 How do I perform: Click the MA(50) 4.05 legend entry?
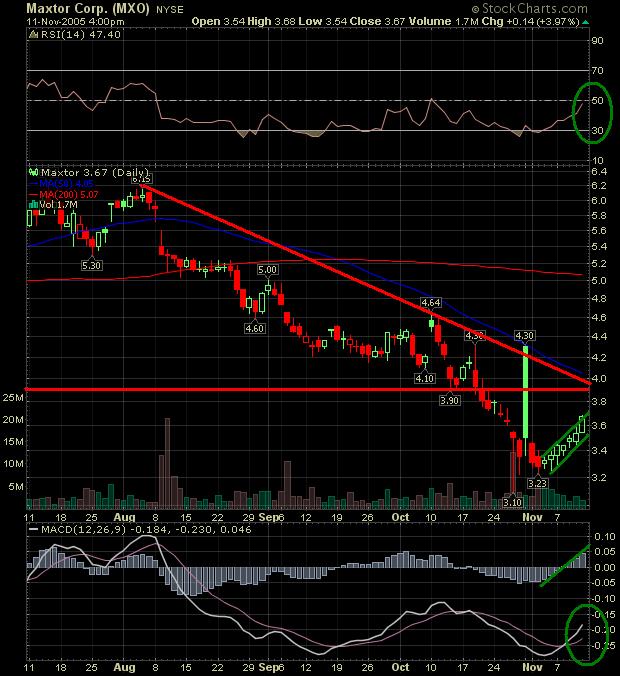(66, 184)
